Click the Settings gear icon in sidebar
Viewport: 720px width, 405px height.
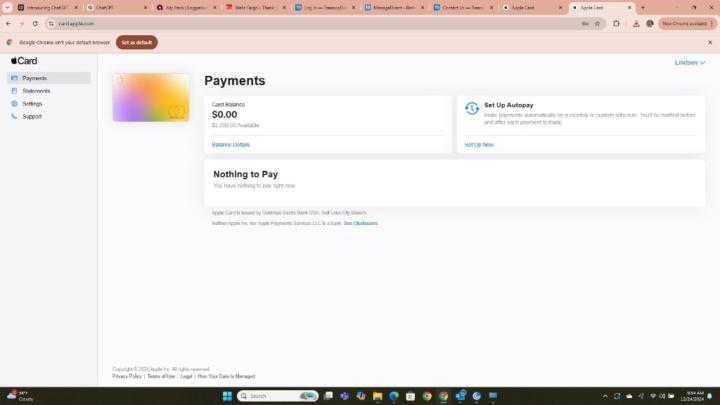[14, 104]
